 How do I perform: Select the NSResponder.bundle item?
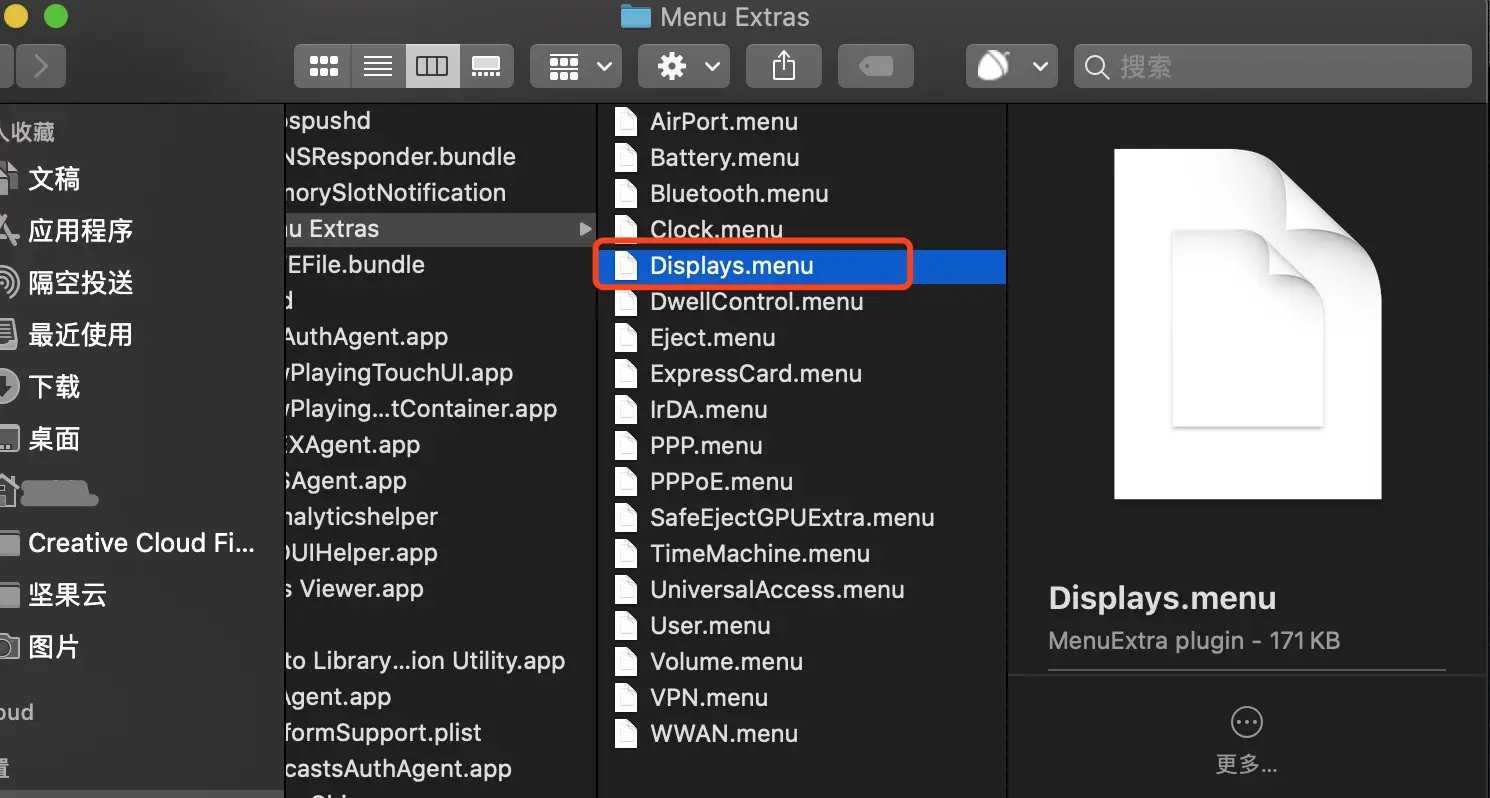pyautogui.click(x=401, y=157)
